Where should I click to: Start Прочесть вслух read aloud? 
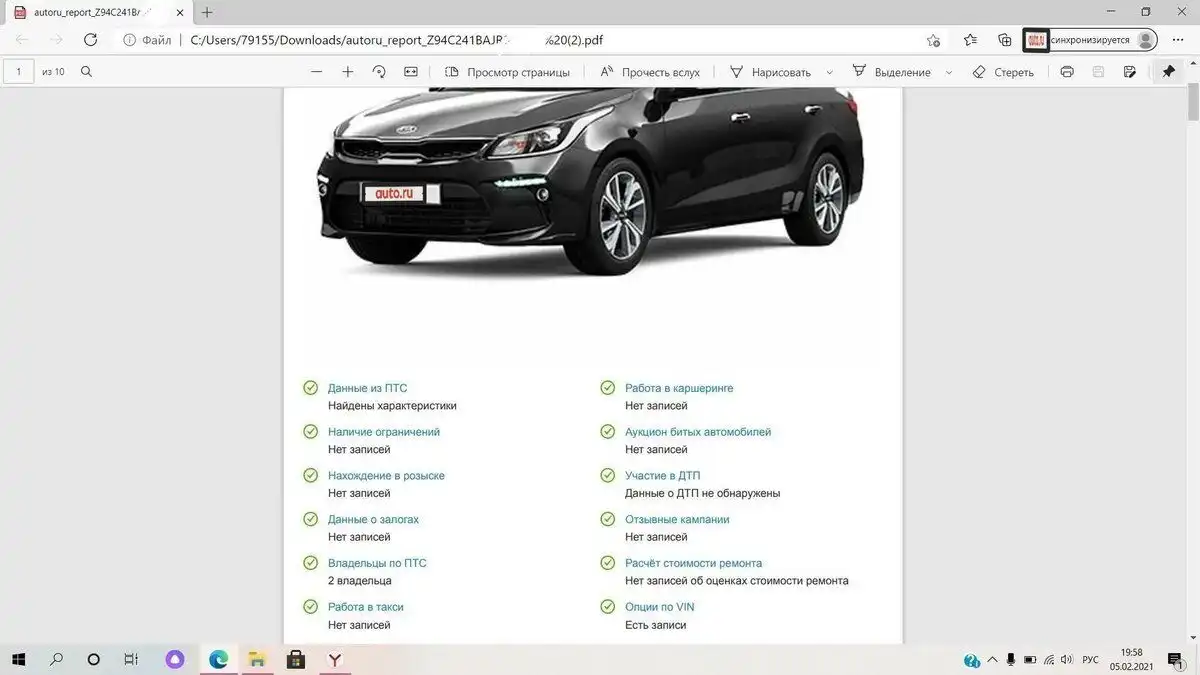(x=649, y=72)
